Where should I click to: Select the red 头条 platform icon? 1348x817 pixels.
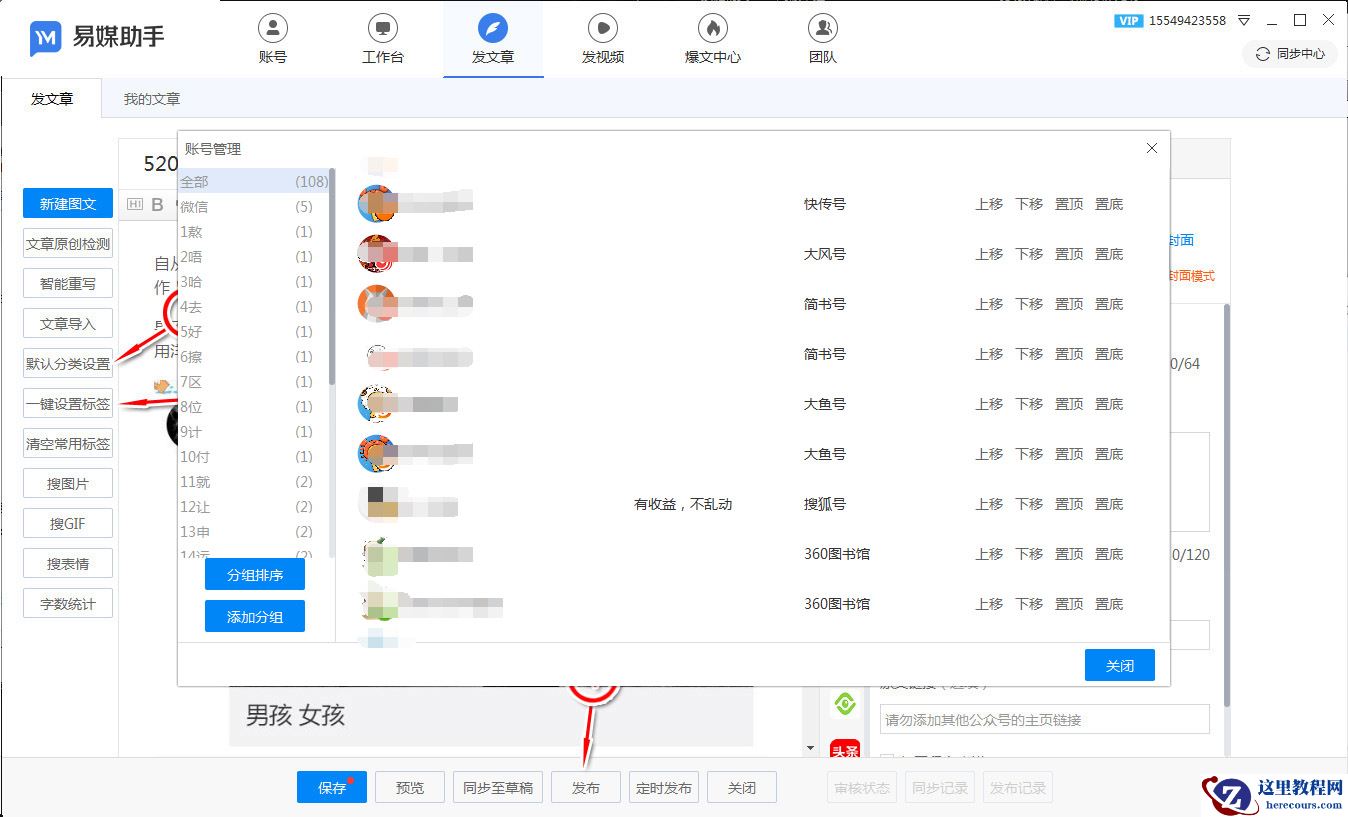pyautogui.click(x=845, y=748)
